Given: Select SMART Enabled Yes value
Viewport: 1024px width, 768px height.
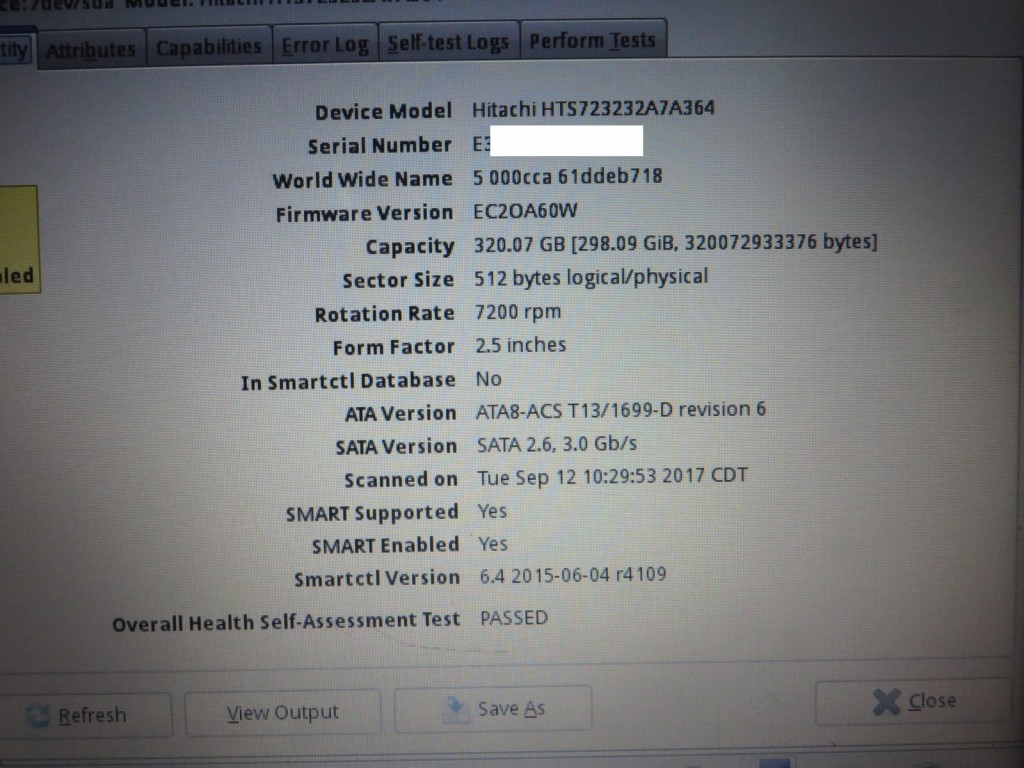Looking at the screenshot, I should [x=493, y=544].
